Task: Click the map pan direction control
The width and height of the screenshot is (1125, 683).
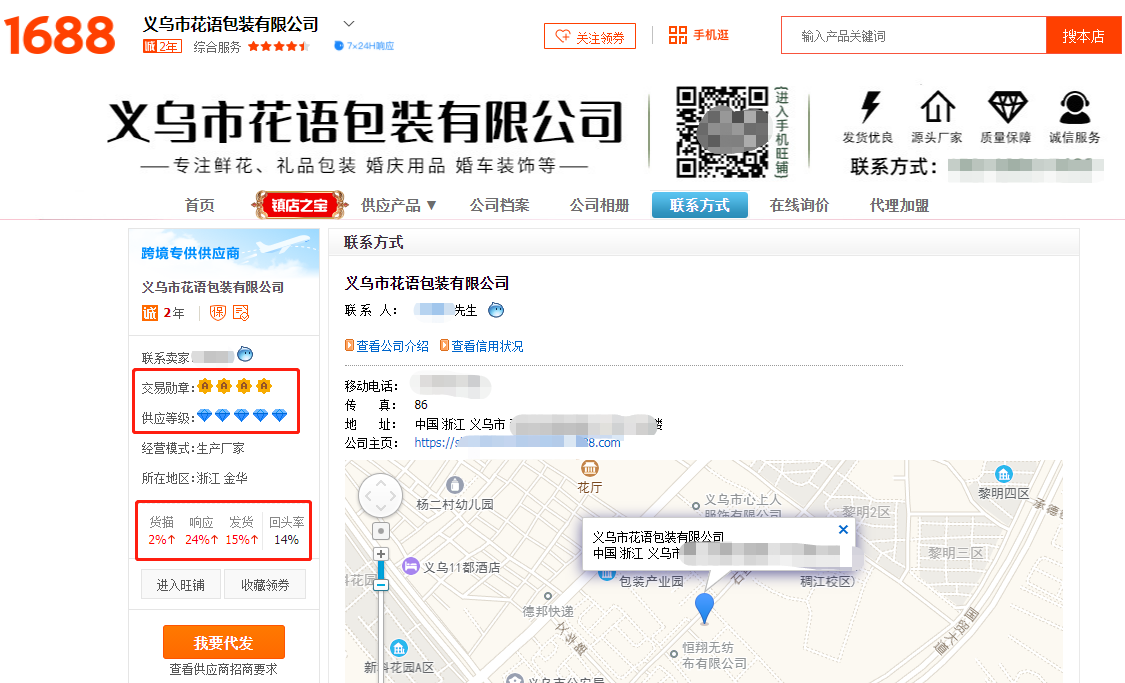Action: click(381, 495)
